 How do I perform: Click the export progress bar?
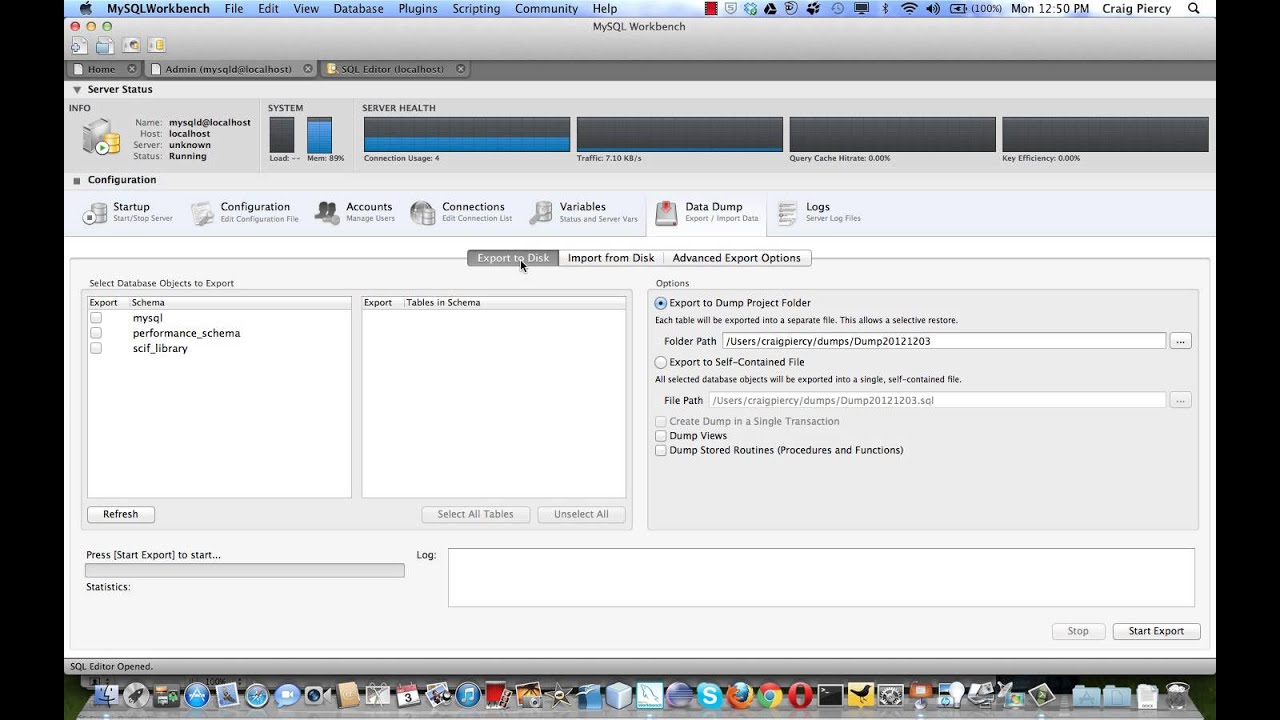[245, 571]
